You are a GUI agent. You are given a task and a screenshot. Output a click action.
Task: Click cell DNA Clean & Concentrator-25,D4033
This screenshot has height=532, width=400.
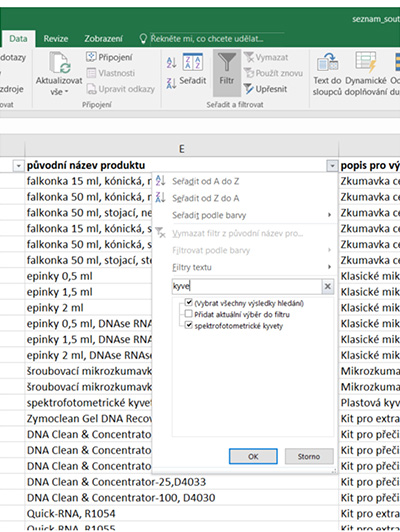[182, 482]
